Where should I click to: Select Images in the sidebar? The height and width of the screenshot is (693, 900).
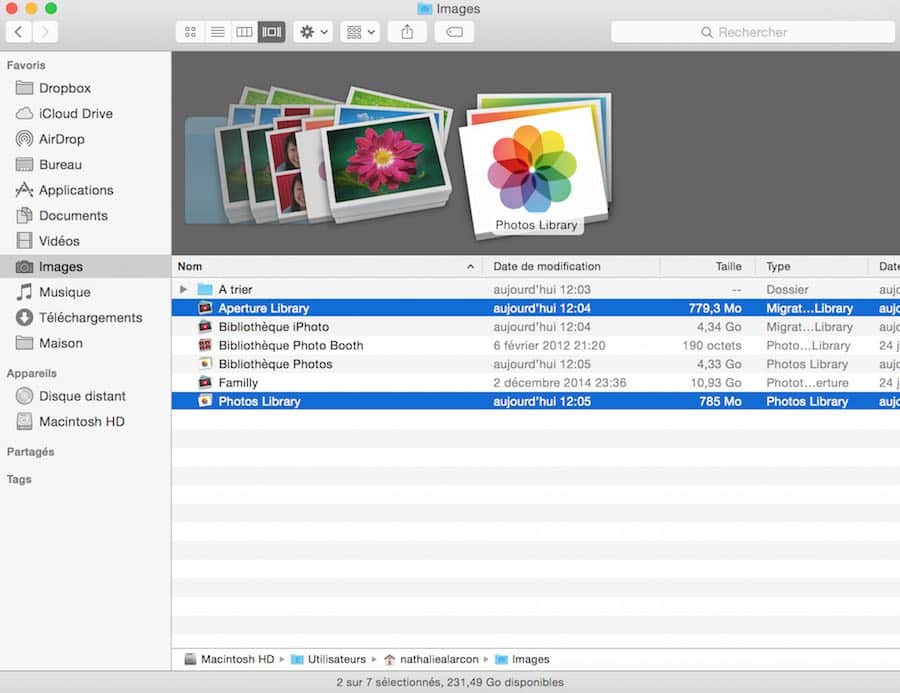(x=86, y=266)
